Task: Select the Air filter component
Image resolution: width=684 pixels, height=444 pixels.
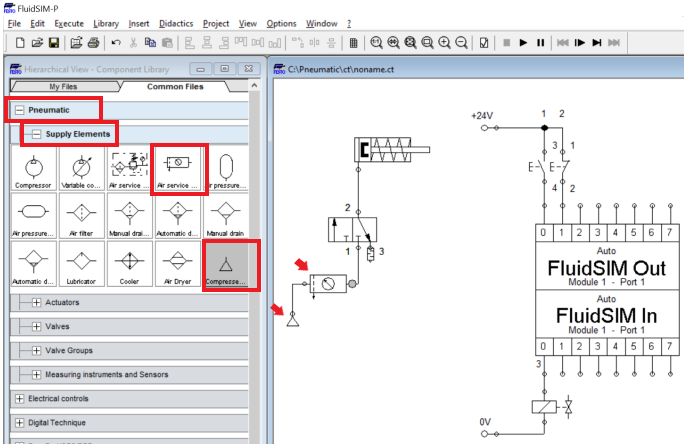Action: point(82,217)
